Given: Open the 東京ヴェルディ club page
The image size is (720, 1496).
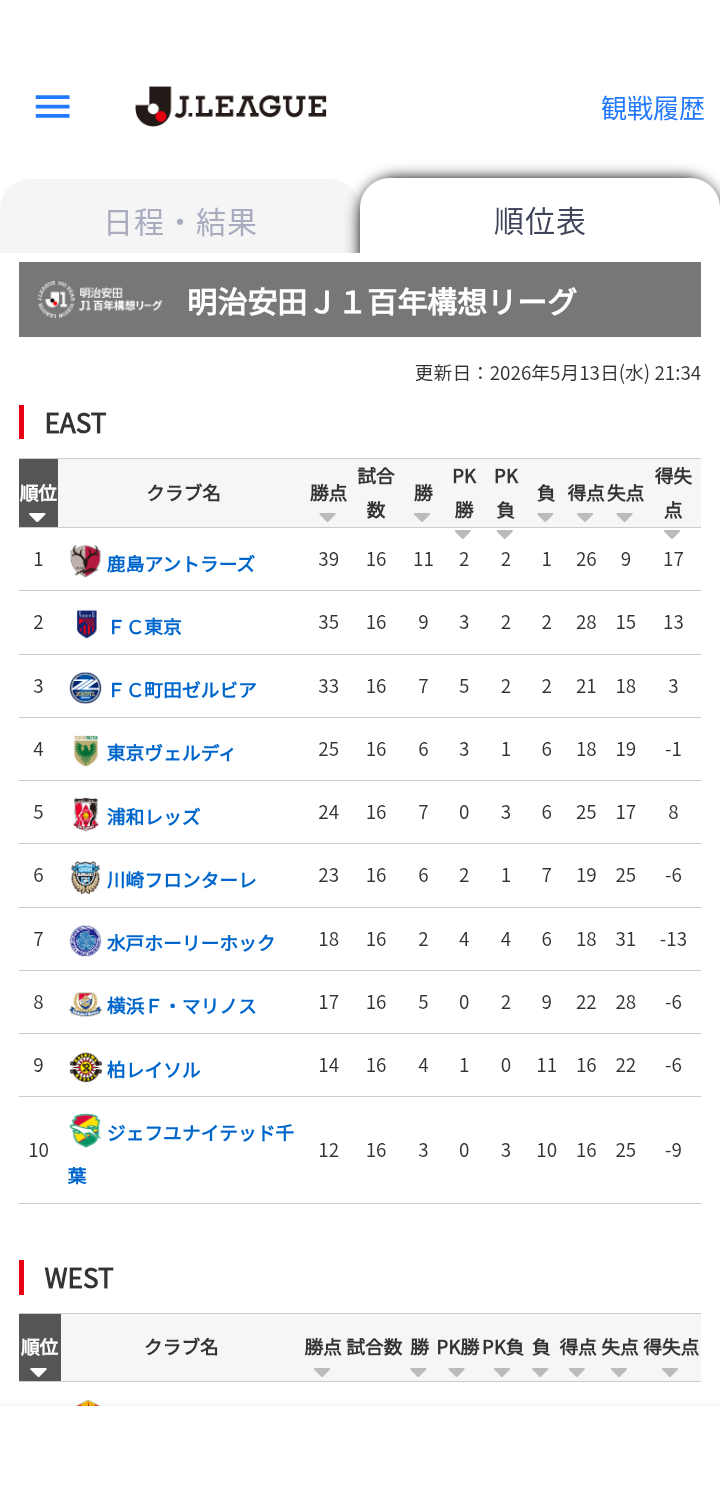Looking at the screenshot, I should [171, 753].
